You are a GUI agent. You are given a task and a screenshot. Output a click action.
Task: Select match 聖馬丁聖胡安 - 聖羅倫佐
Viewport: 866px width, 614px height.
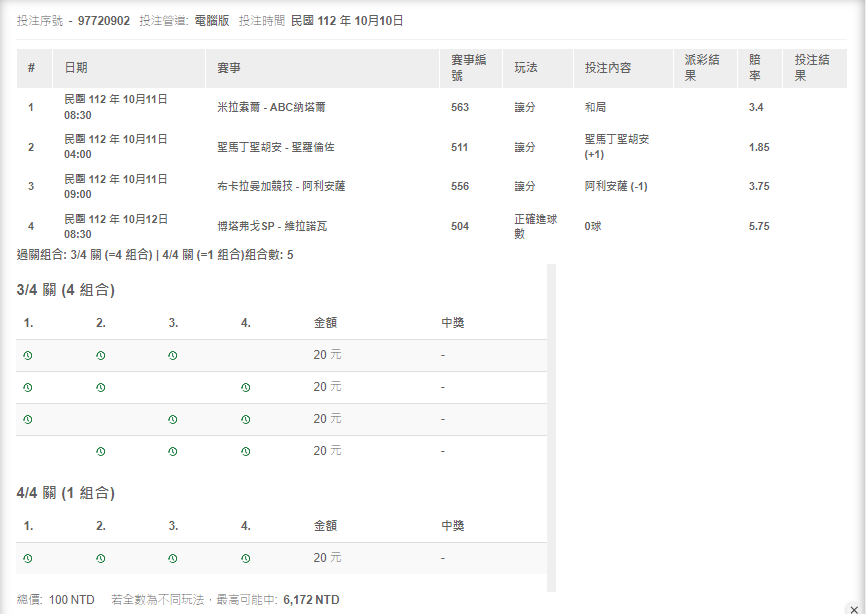(x=276, y=147)
